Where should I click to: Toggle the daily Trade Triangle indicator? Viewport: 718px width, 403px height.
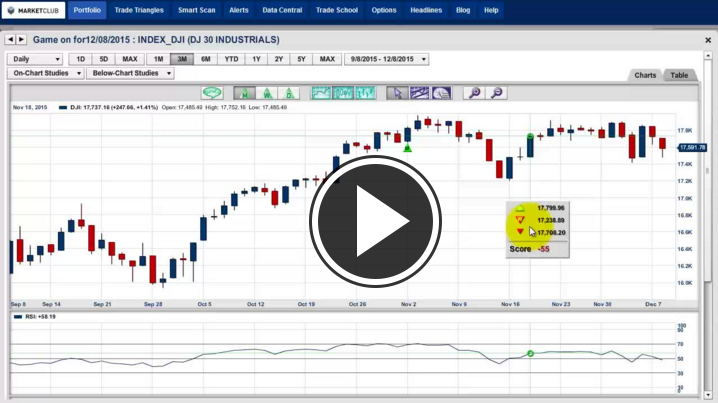pyautogui.click(x=289, y=93)
